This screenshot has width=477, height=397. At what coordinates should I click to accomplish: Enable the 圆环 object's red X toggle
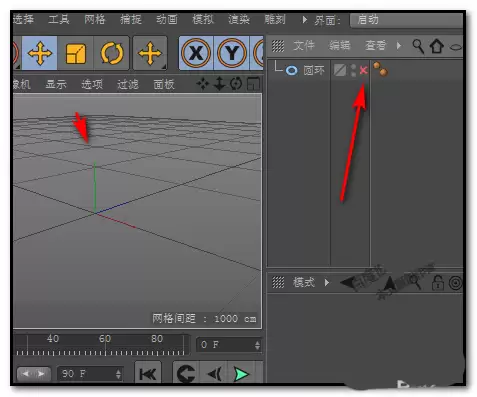click(363, 70)
